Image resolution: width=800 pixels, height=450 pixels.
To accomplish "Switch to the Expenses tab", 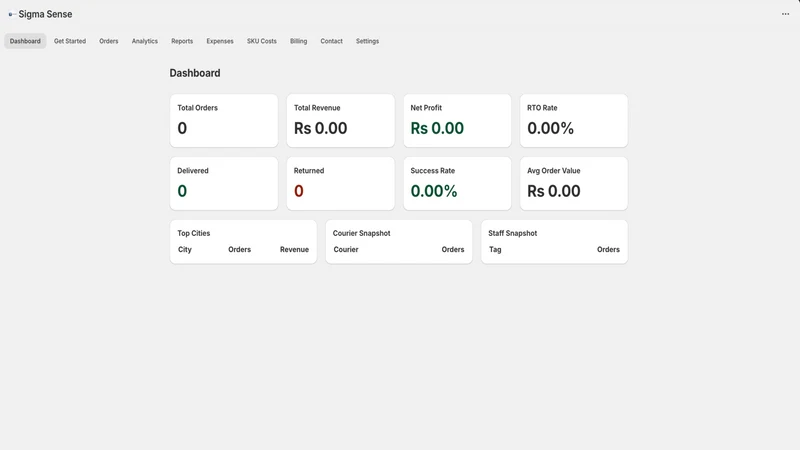I will click(x=220, y=41).
